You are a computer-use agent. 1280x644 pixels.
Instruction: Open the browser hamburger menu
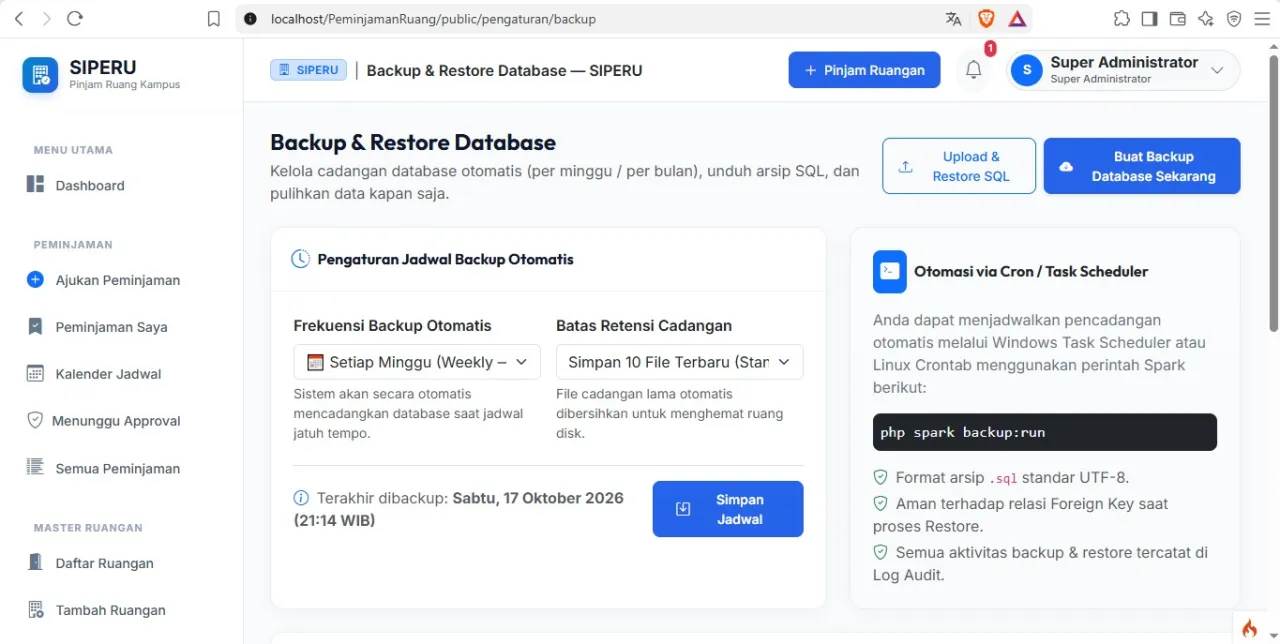(x=1262, y=18)
